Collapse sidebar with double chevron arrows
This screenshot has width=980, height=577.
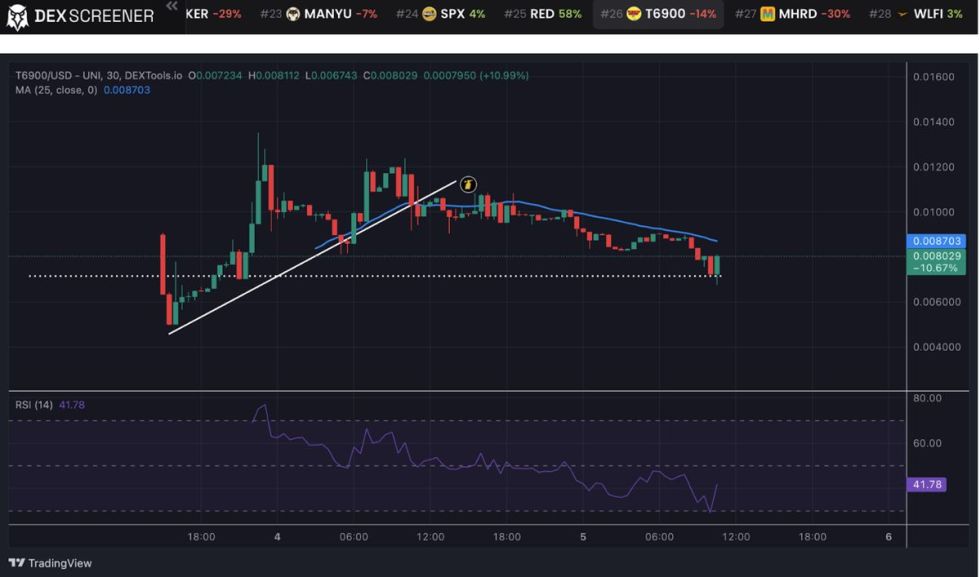[x=172, y=6]
